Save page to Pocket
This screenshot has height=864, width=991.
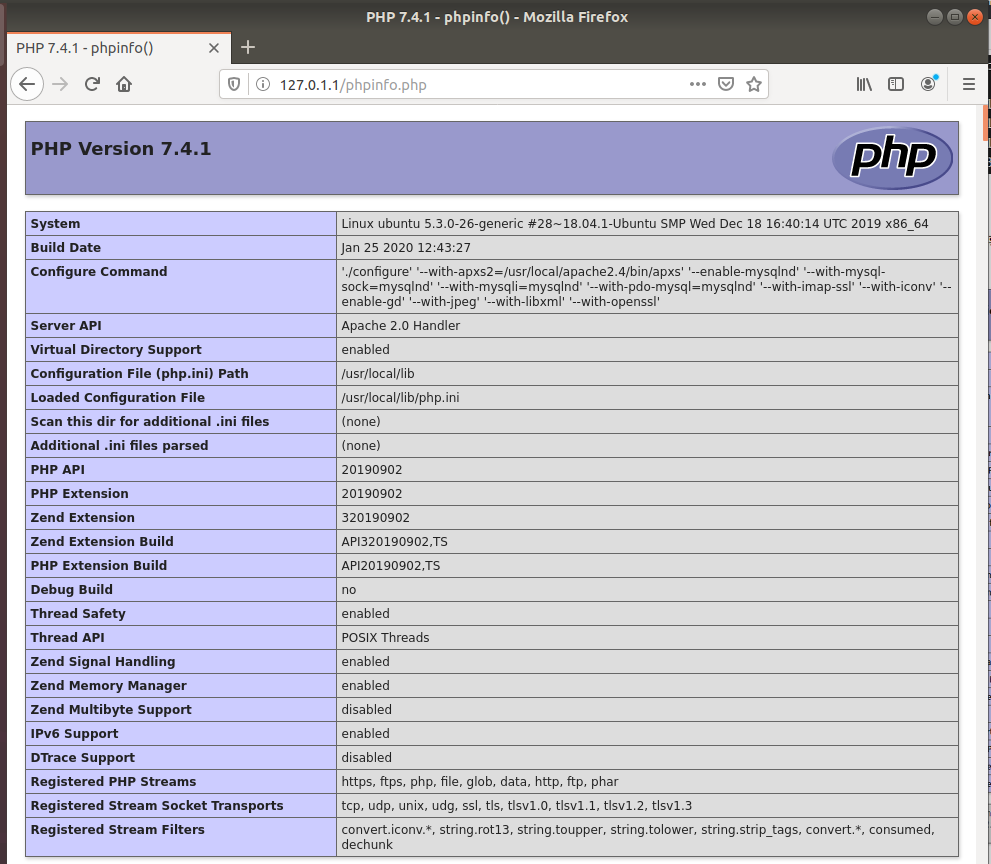click(x=726, y=84)
